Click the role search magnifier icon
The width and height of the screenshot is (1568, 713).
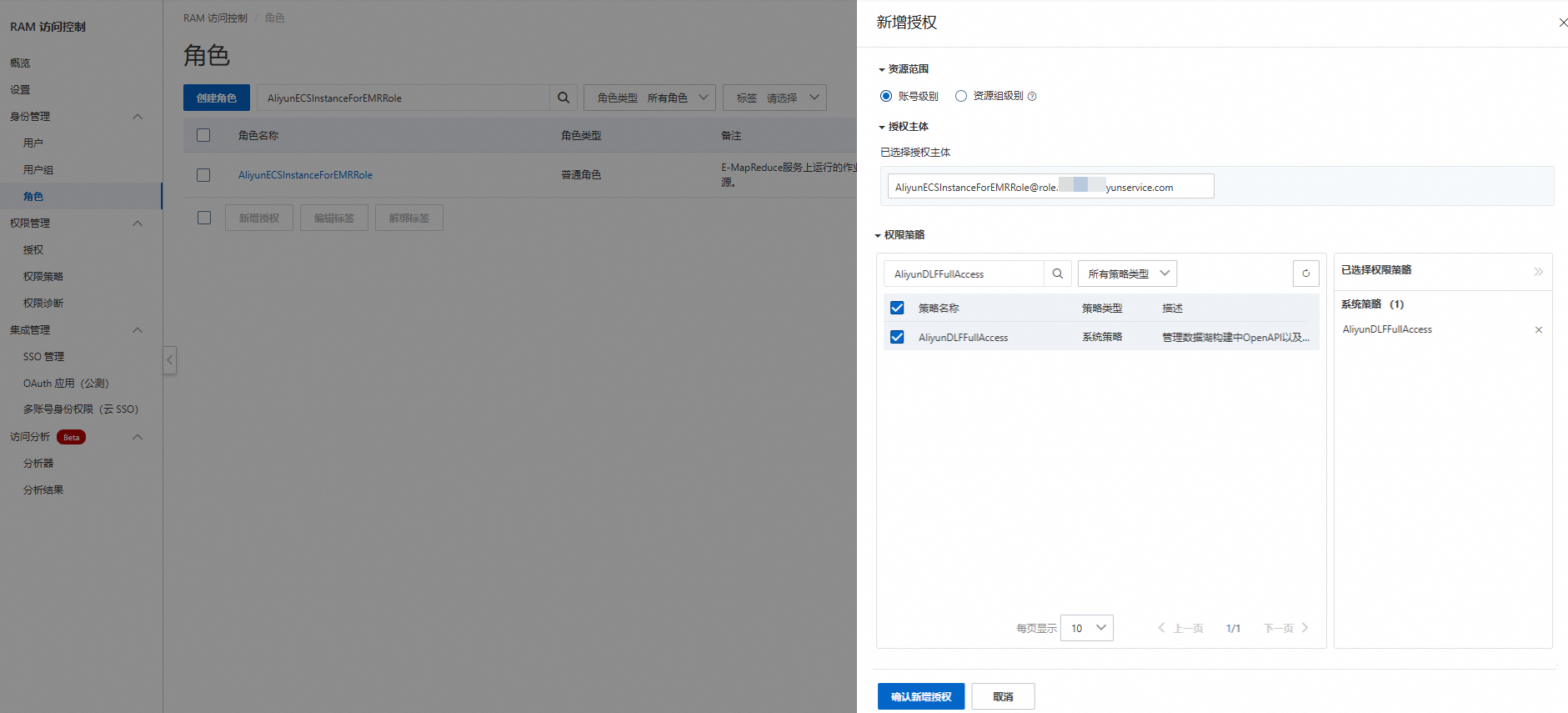pos(564,98)
